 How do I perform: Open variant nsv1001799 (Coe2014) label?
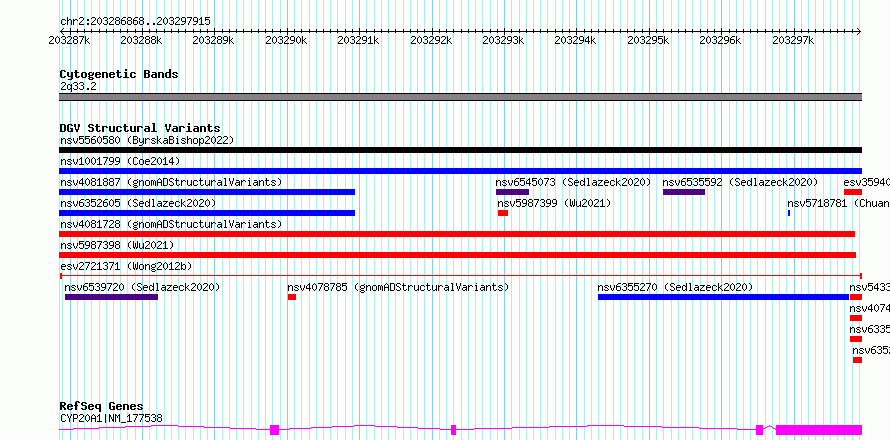click(x=120, y=161)
